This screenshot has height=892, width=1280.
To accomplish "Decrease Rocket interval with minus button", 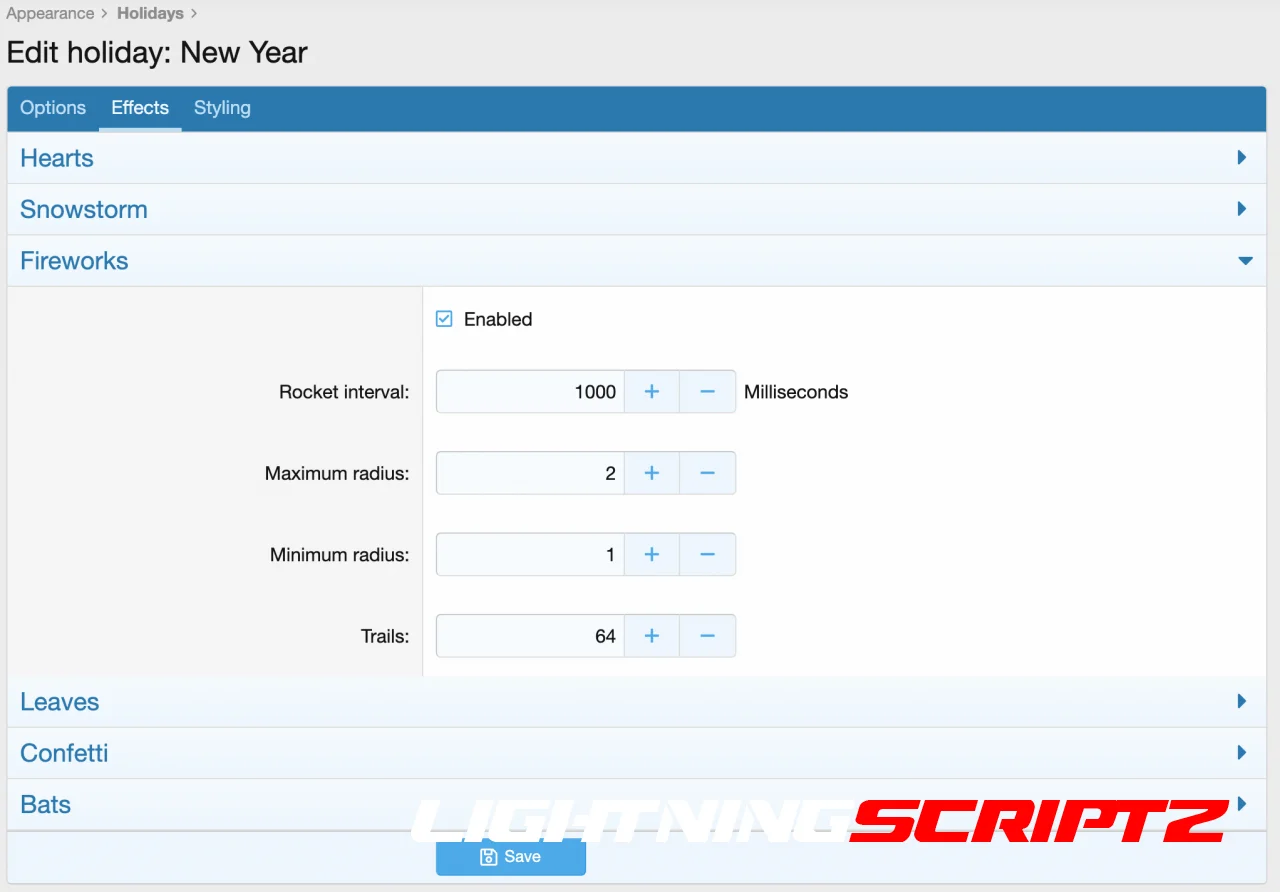I will [x=707, y=392].
